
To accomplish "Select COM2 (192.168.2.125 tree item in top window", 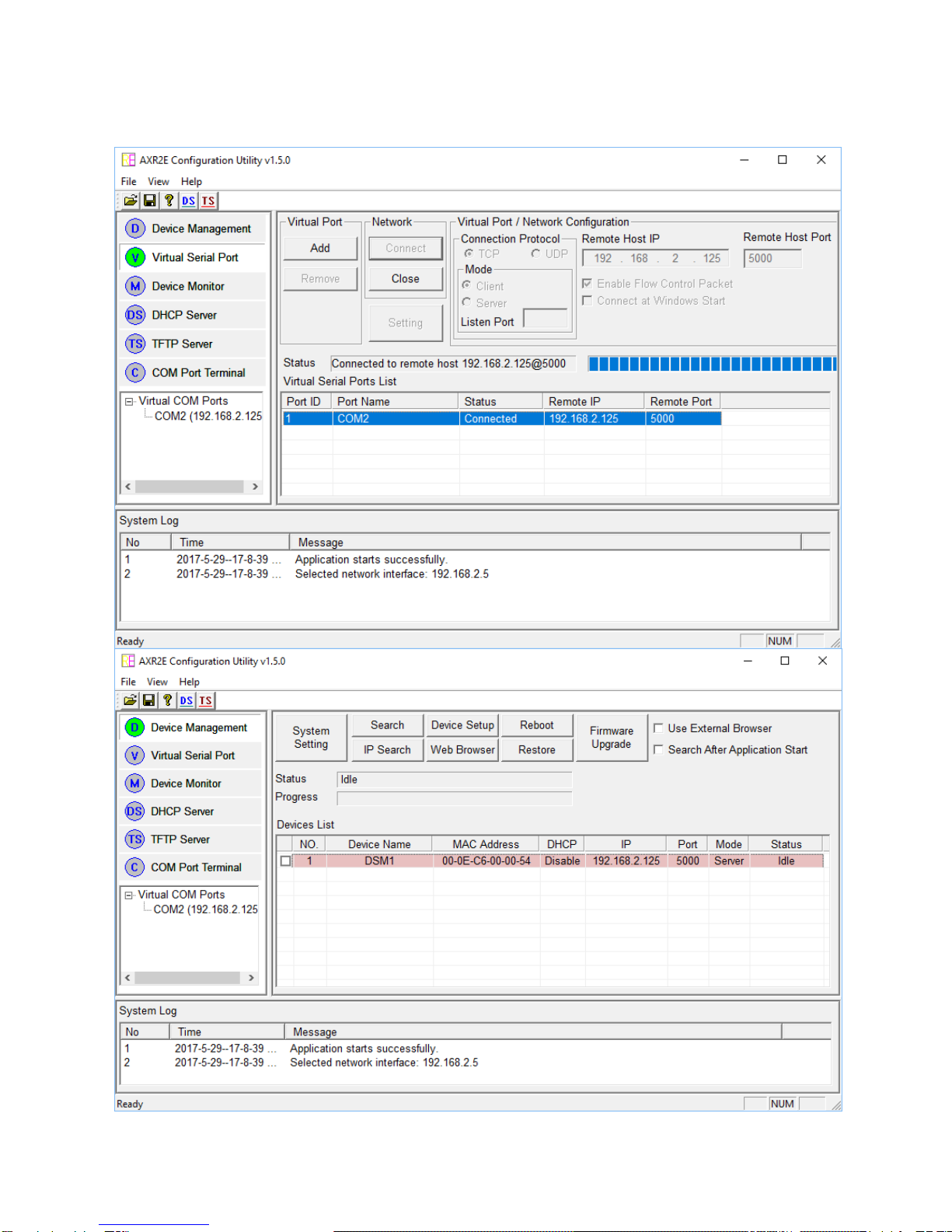I will tap(208, 416).
